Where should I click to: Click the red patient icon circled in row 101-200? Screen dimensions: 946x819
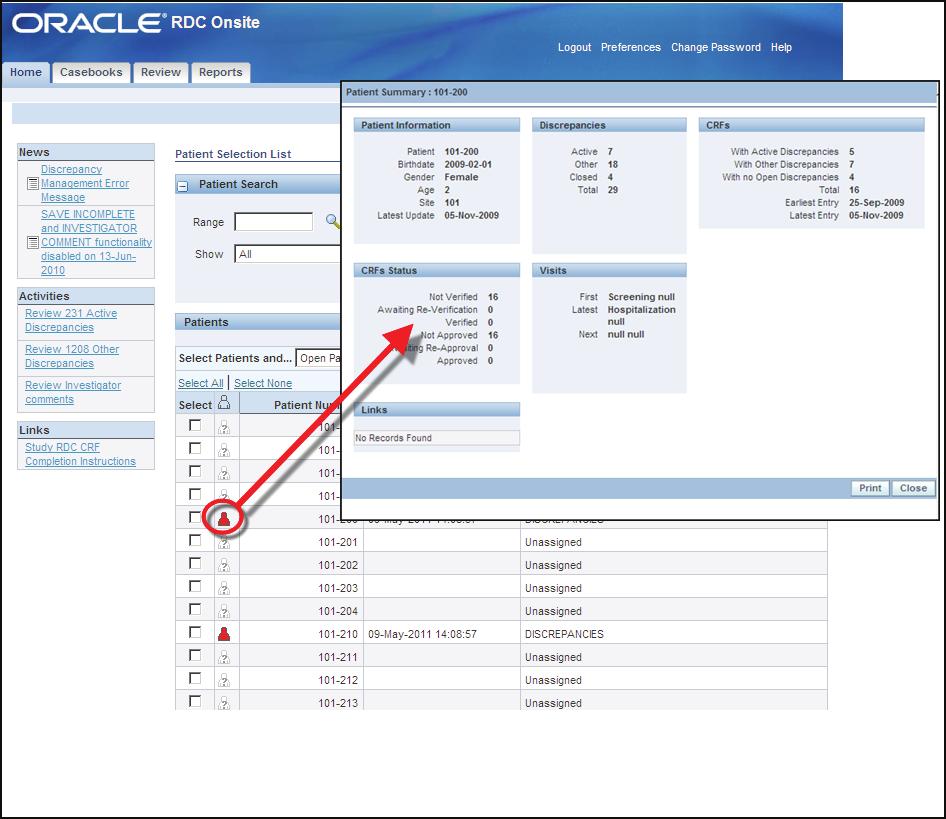[x=224, y=518]
